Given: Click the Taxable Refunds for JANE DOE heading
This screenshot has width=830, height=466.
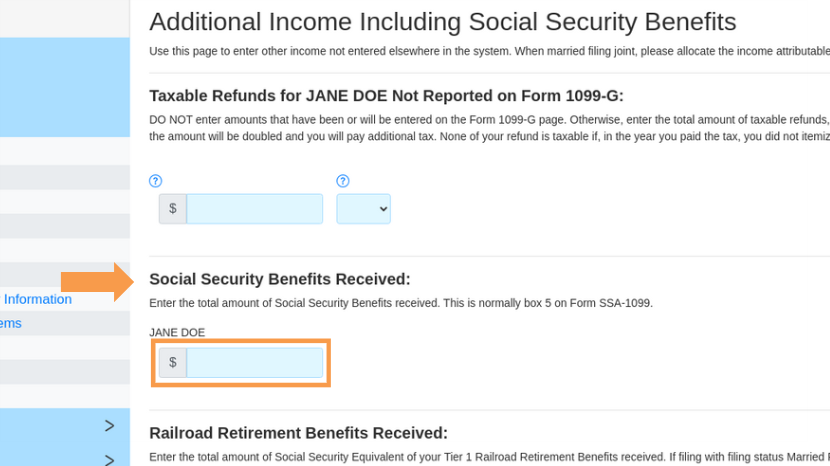Looking at the screenshot, I should coord(386,96).
